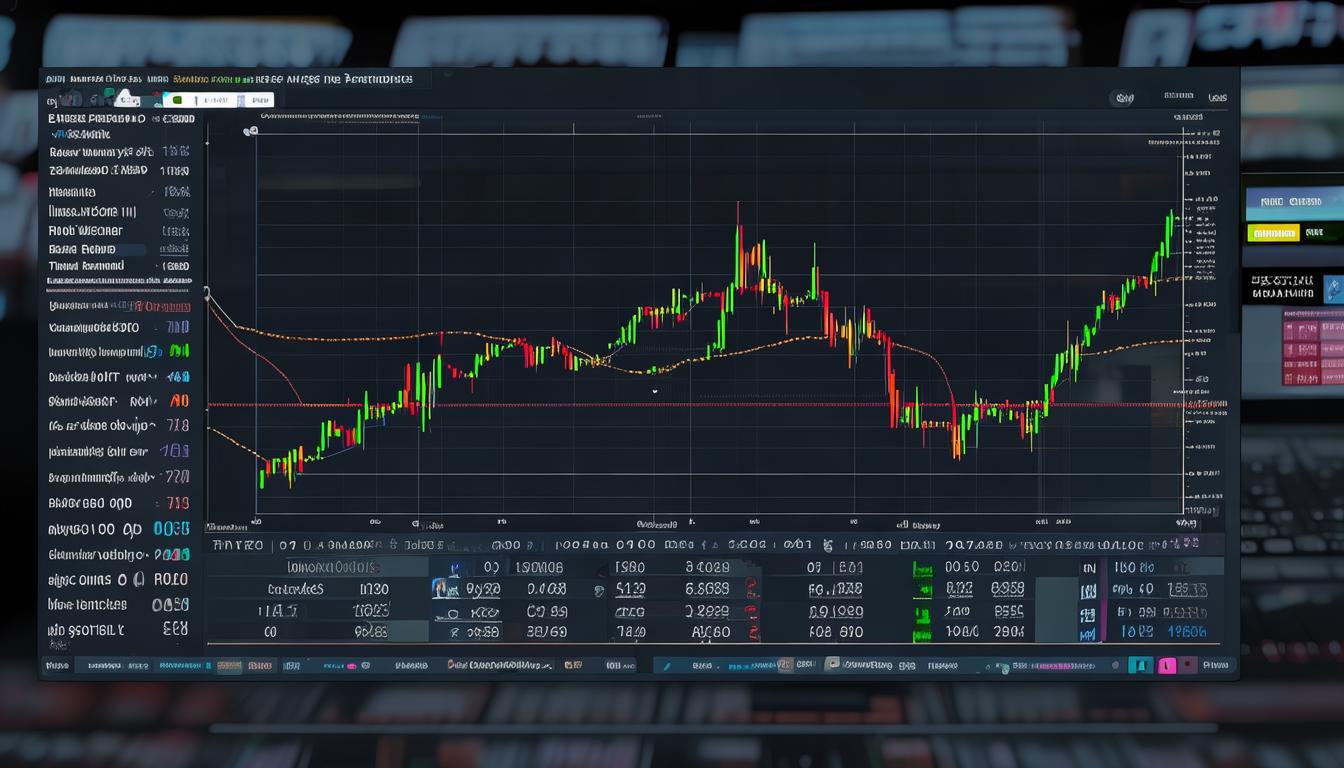Toggle the pink pill switch in the bottom status bar
The width and height of the screenshot is (1344, 768).
(x=1166, y=665)
